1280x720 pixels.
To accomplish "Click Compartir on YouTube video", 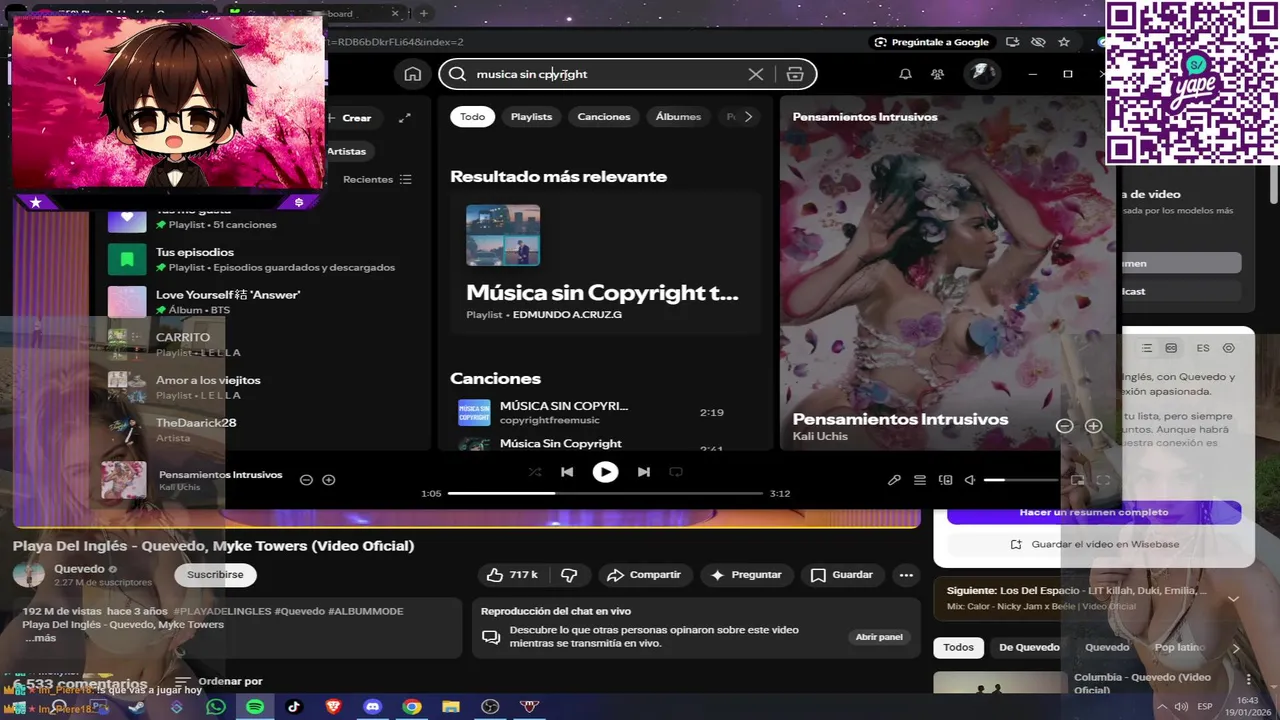I will click(x=644, y=575).
